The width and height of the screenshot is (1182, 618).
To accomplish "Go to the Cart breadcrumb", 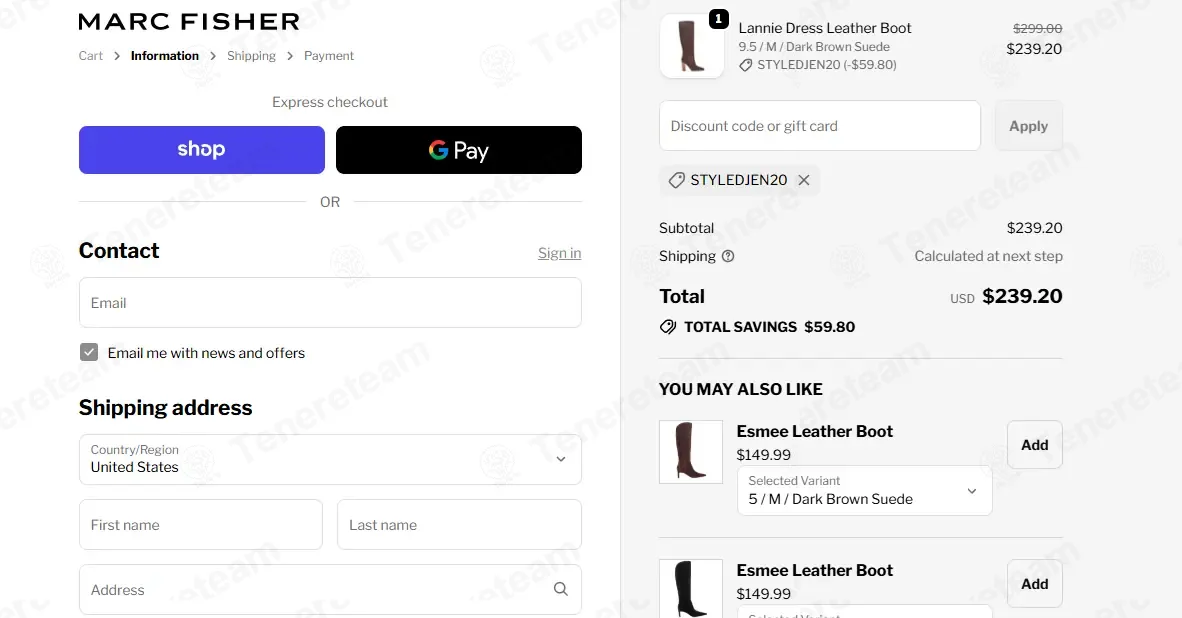I will tap(90, 56).
